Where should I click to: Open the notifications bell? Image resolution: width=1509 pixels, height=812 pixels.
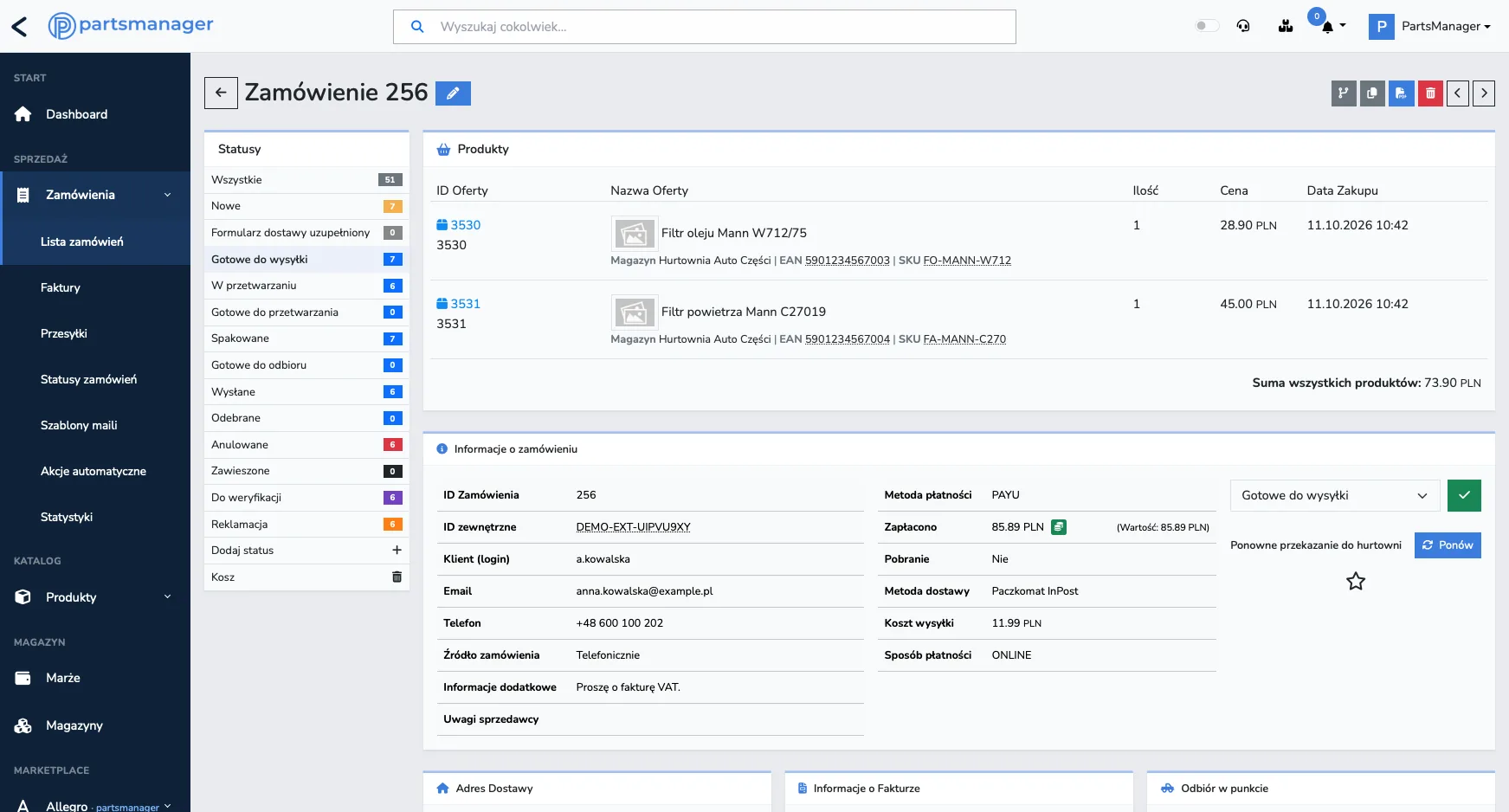coord(1327,26)
